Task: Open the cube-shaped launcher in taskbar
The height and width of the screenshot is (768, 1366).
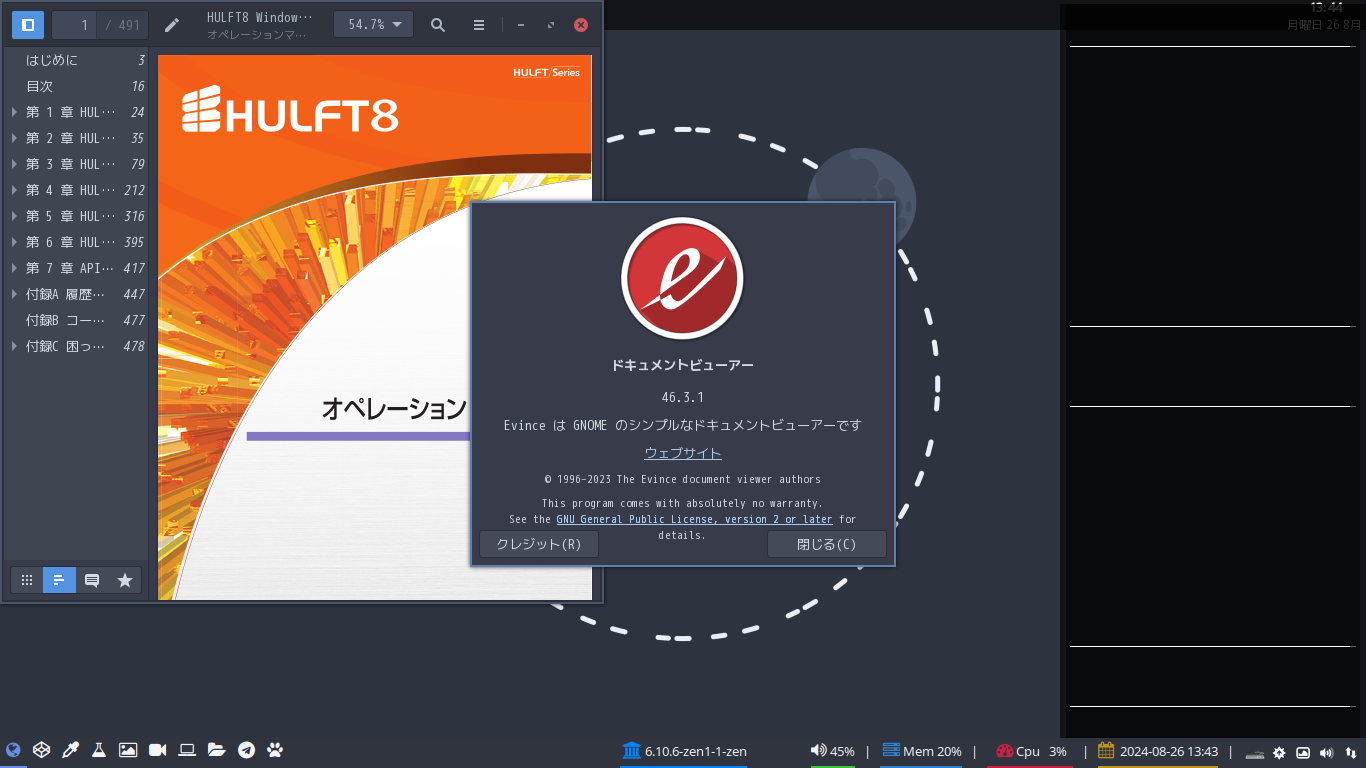Action: pyautogui.click(x=41, y=750)
